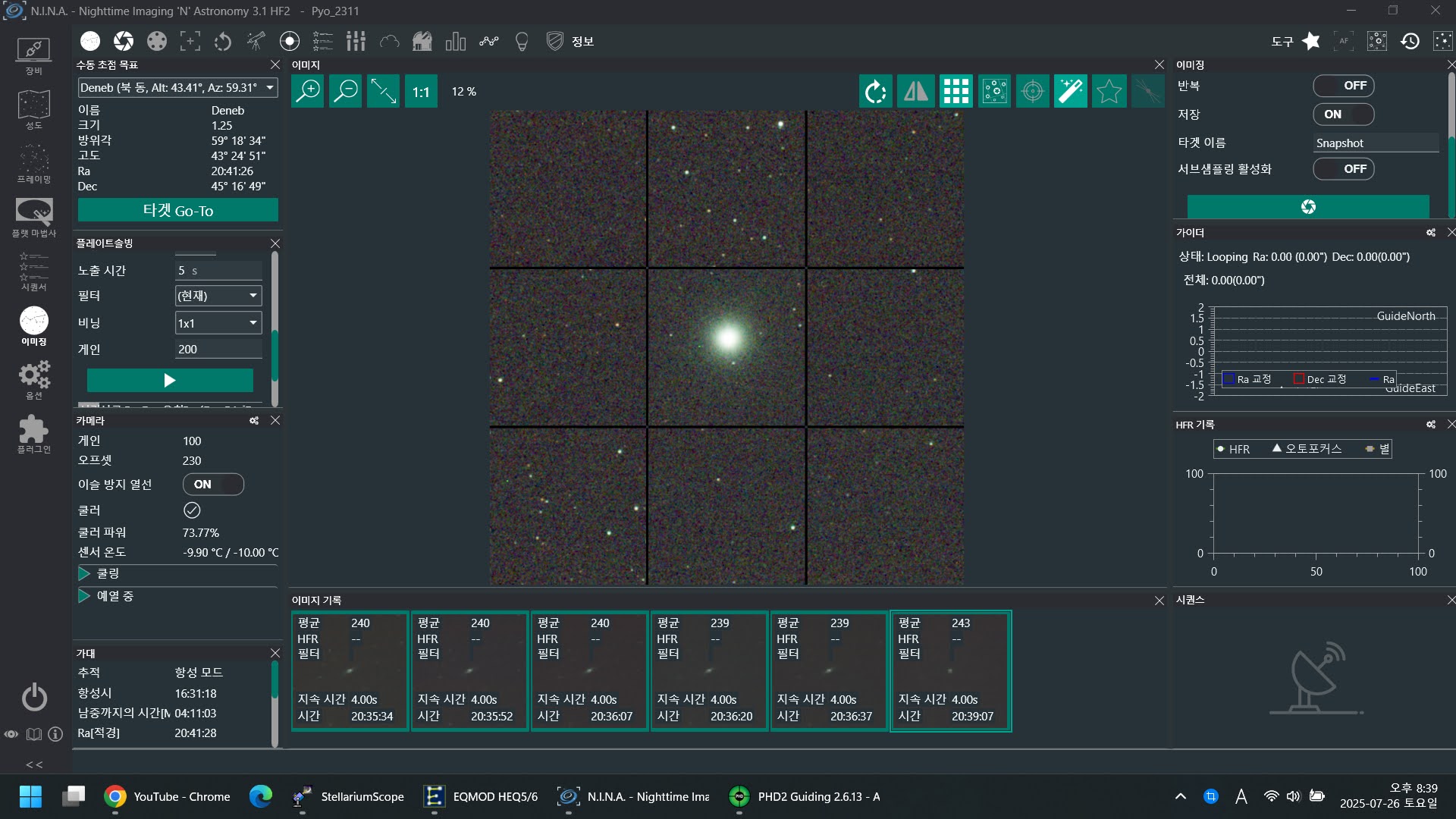This screenshot has width=1456, height=819.
Task: Click the zoom out magnifier icon
Action: [346, 92]
